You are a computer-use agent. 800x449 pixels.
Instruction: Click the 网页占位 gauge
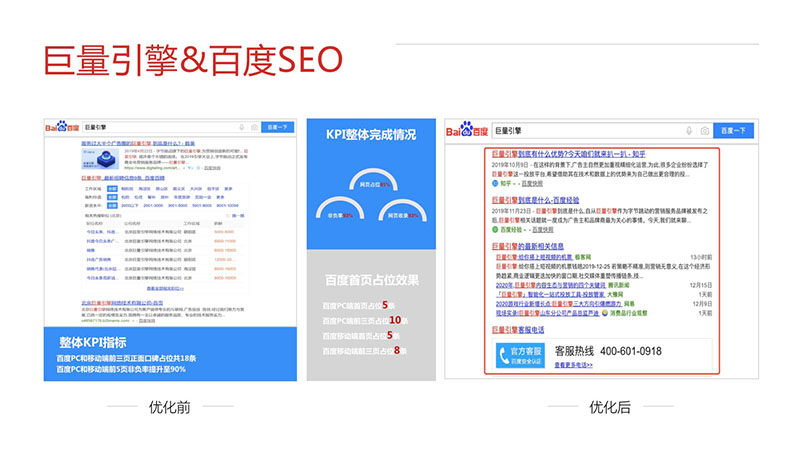(373, 180)
